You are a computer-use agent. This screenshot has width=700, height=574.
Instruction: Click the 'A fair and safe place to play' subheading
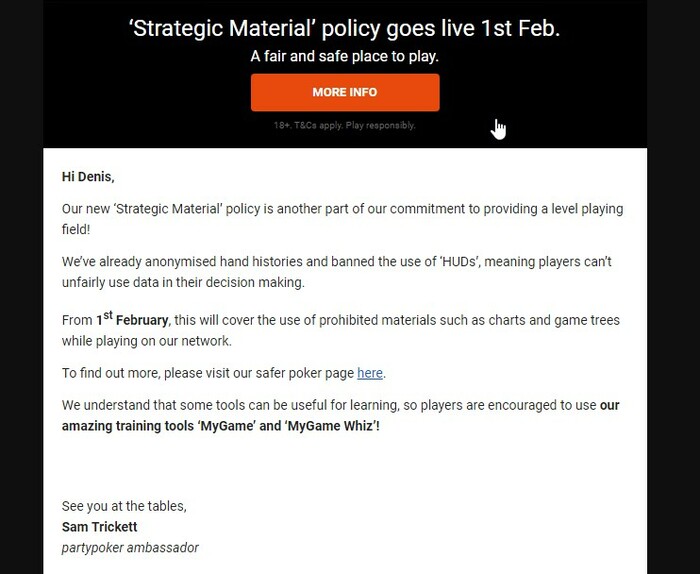click(344, 56)
